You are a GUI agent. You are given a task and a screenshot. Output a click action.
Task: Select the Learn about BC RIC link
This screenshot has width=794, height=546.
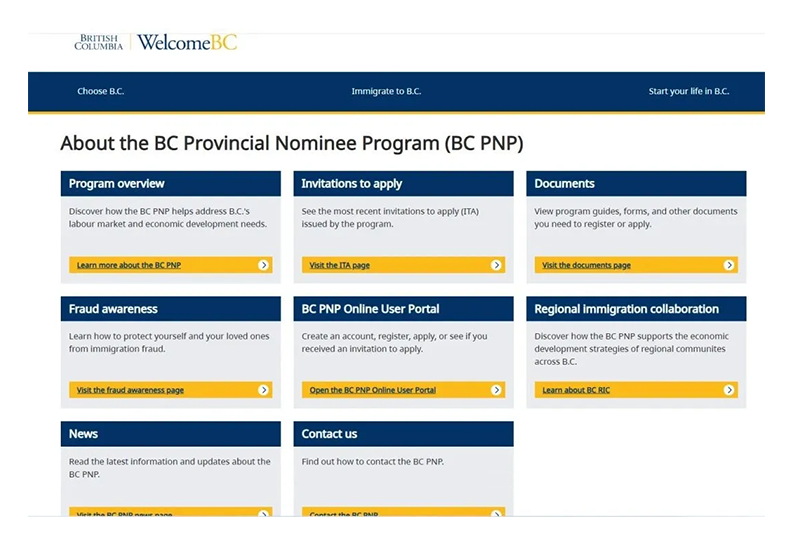(x=575, y=390)
